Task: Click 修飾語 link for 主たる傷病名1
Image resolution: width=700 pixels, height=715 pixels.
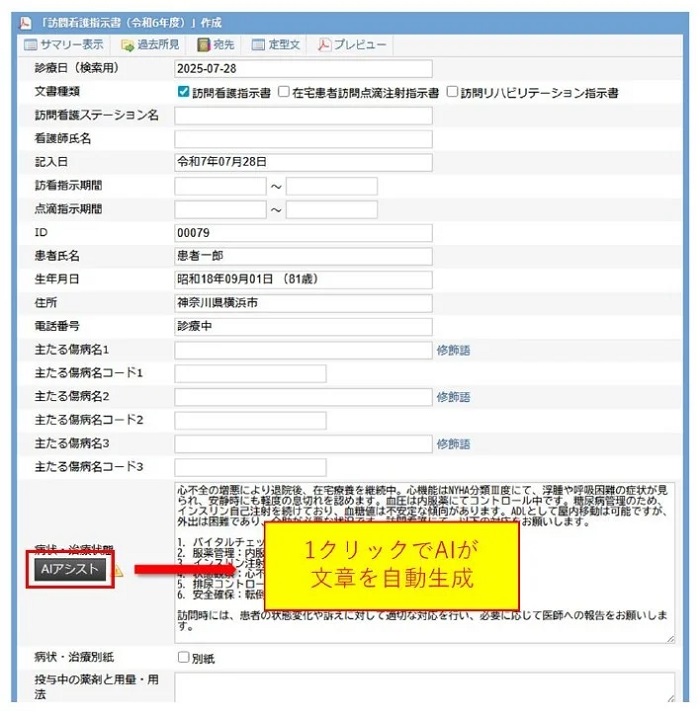Action: [453, 350]
